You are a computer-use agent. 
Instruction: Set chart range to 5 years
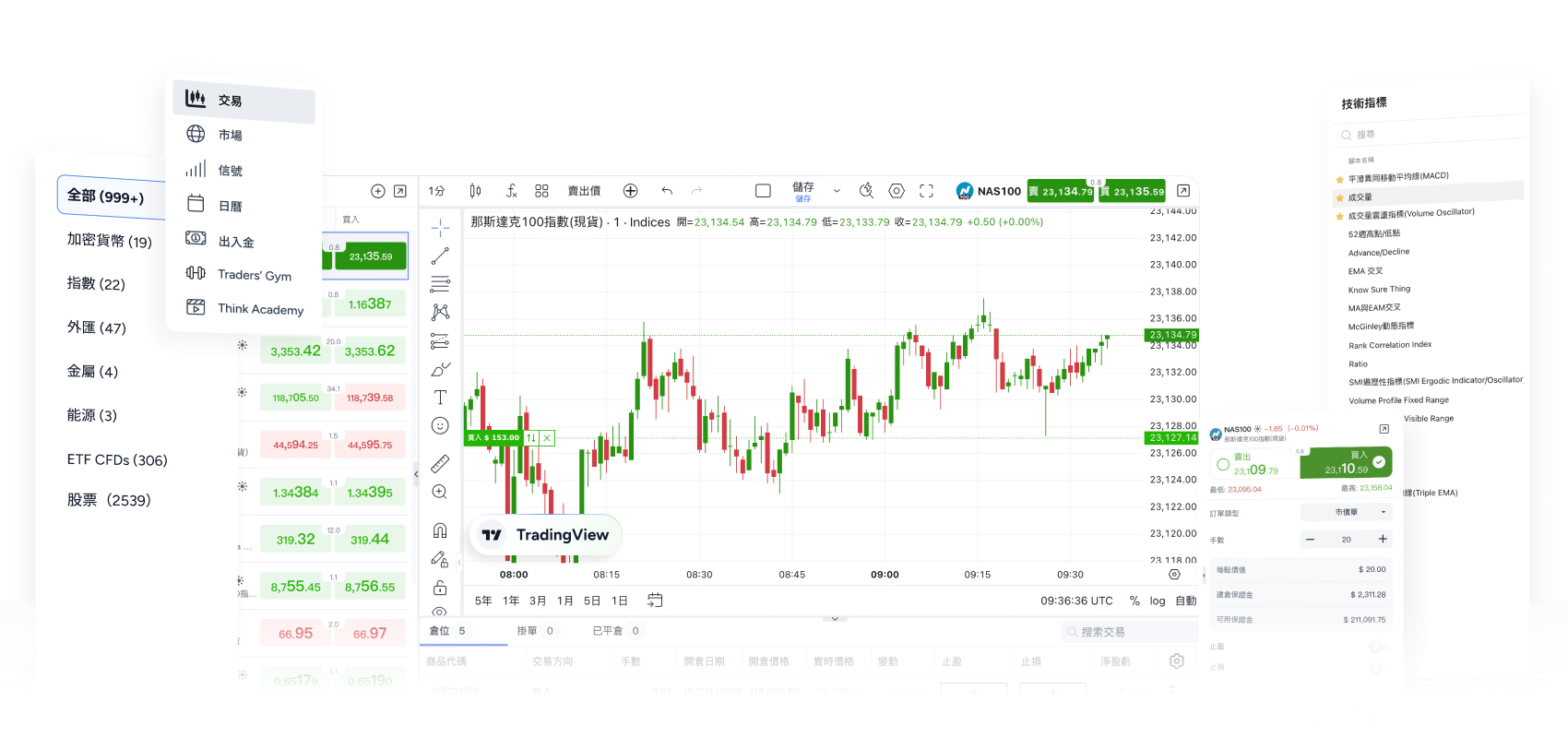(483, 601)
